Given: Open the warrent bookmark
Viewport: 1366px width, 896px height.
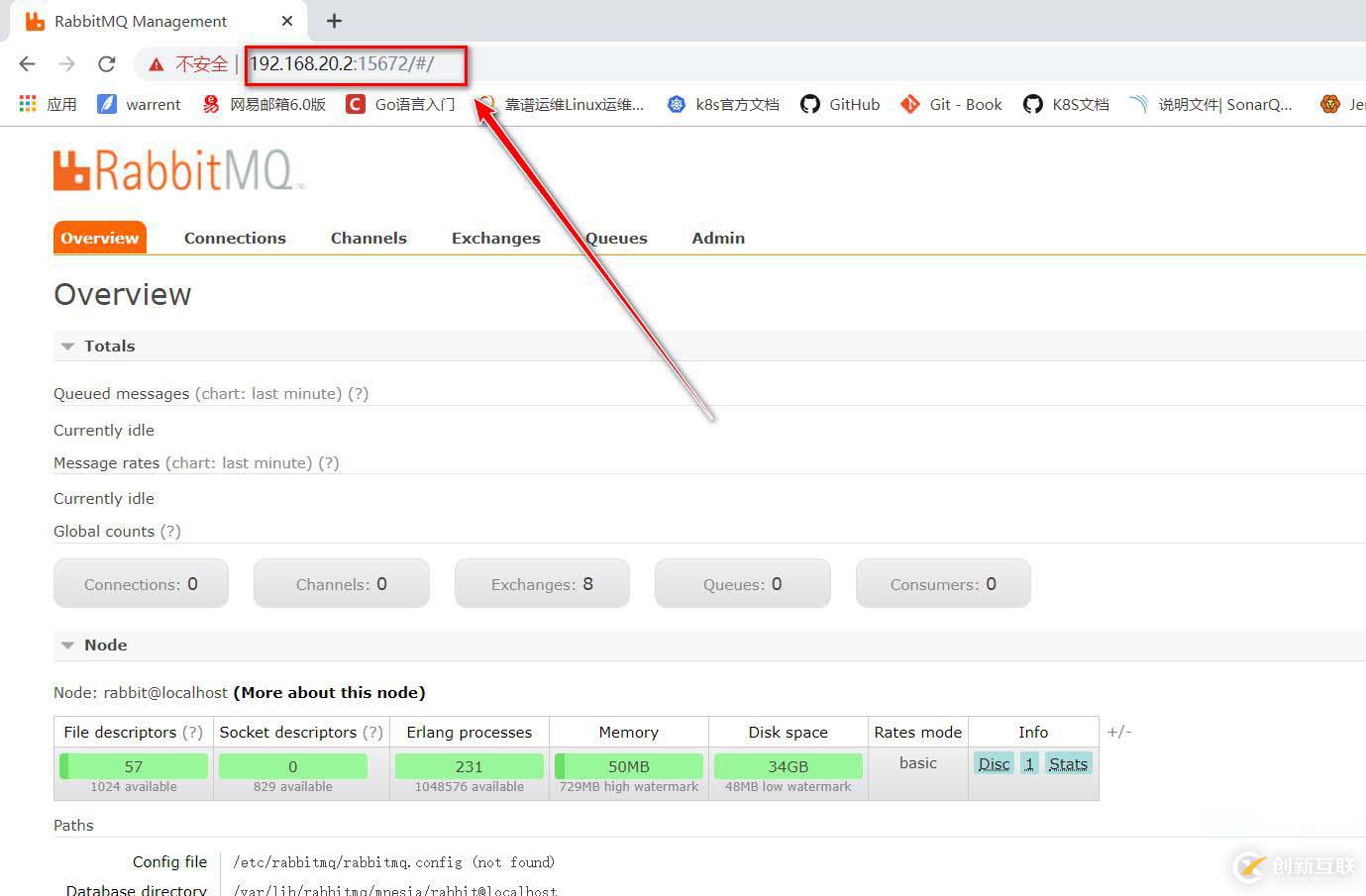Looking at the screenshot, I should point(139,104).
